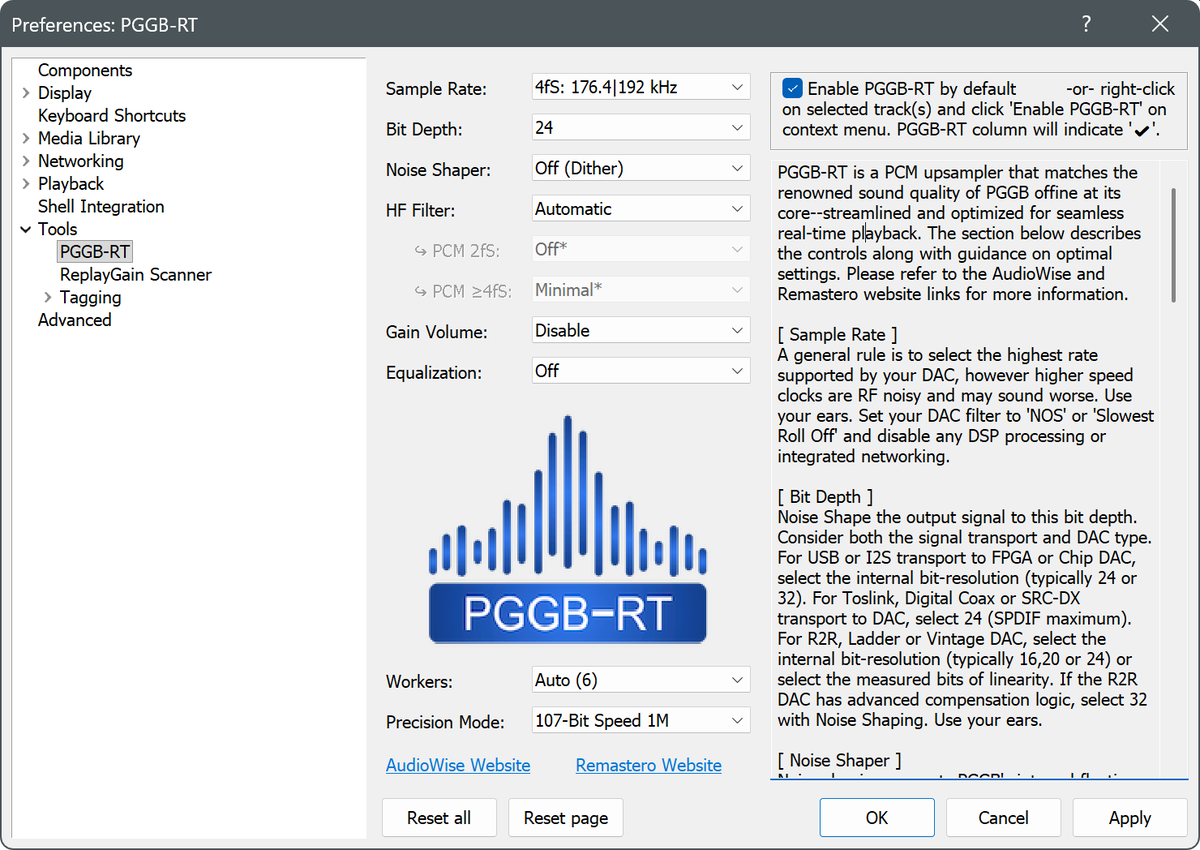Open the Remastero Website link
The height and width of the screenshot is (850, 1200).
pyautogui.click(x=649, y=765)
